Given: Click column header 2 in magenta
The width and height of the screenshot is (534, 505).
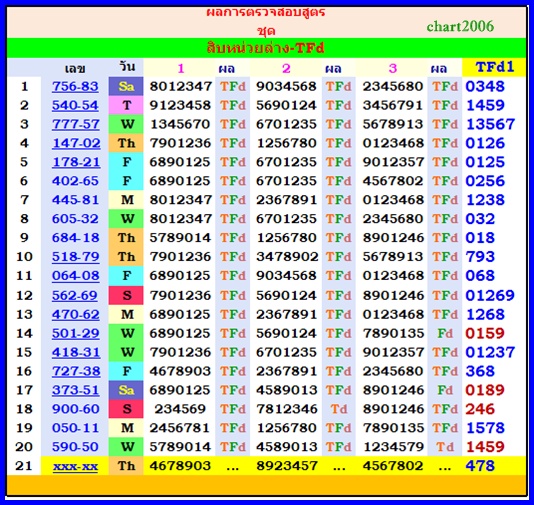Looking at the screenshot, I should point(286,68).
